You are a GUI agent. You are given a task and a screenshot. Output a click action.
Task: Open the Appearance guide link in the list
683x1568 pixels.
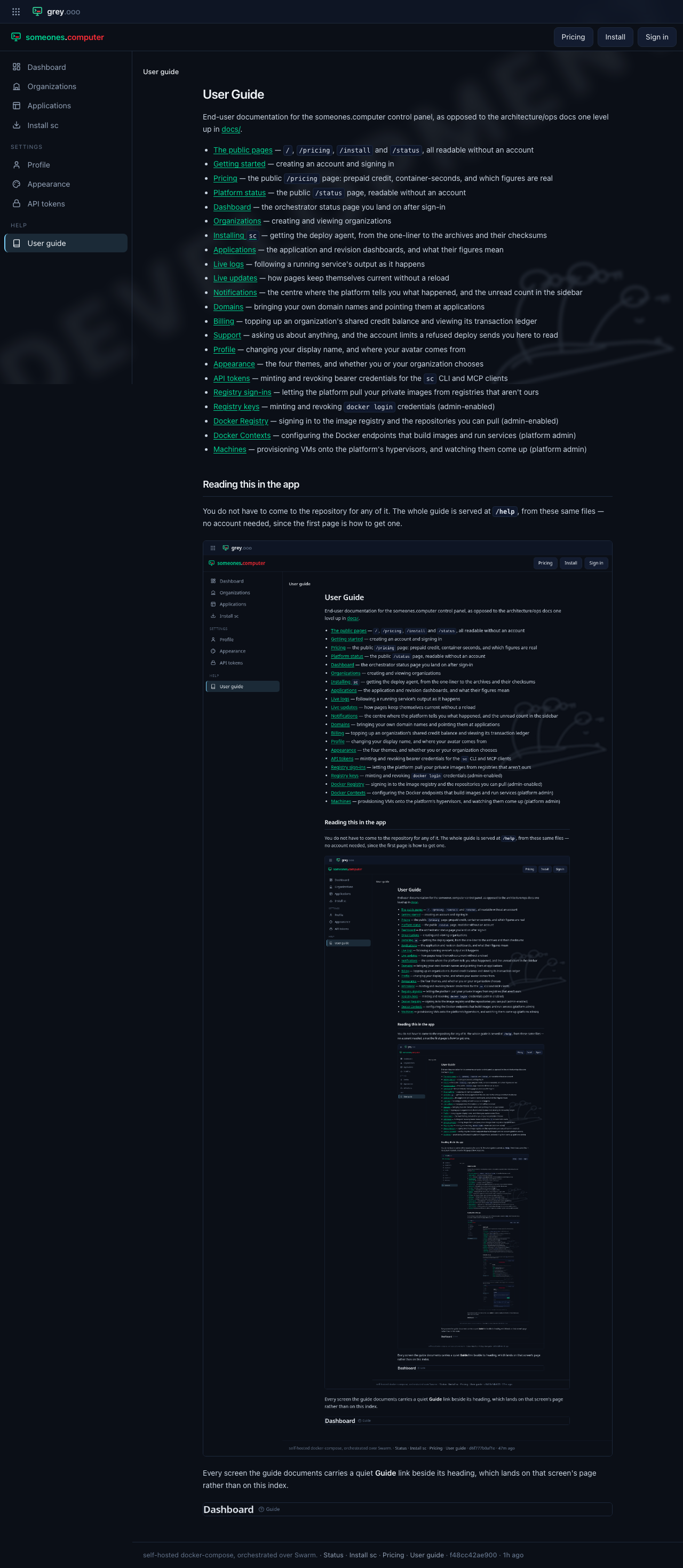[x=234, y=364]
